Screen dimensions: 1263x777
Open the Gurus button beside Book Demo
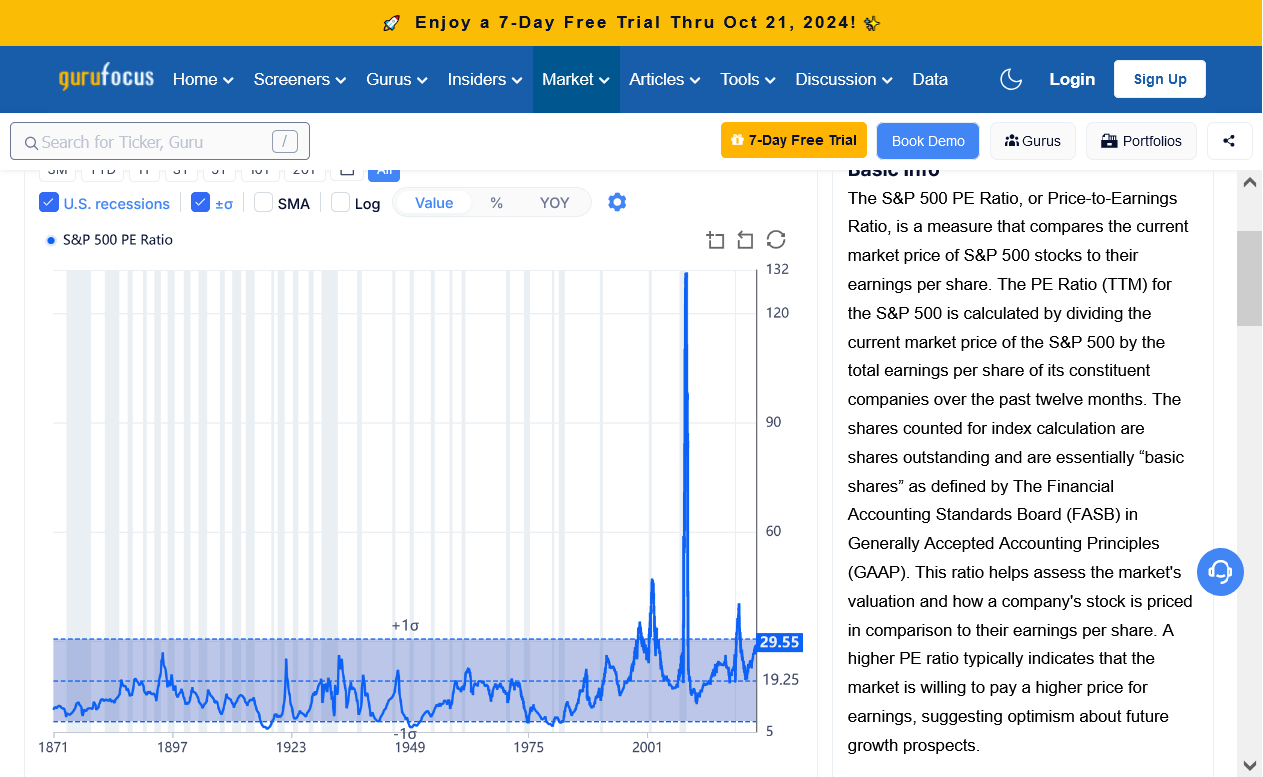1033,141
